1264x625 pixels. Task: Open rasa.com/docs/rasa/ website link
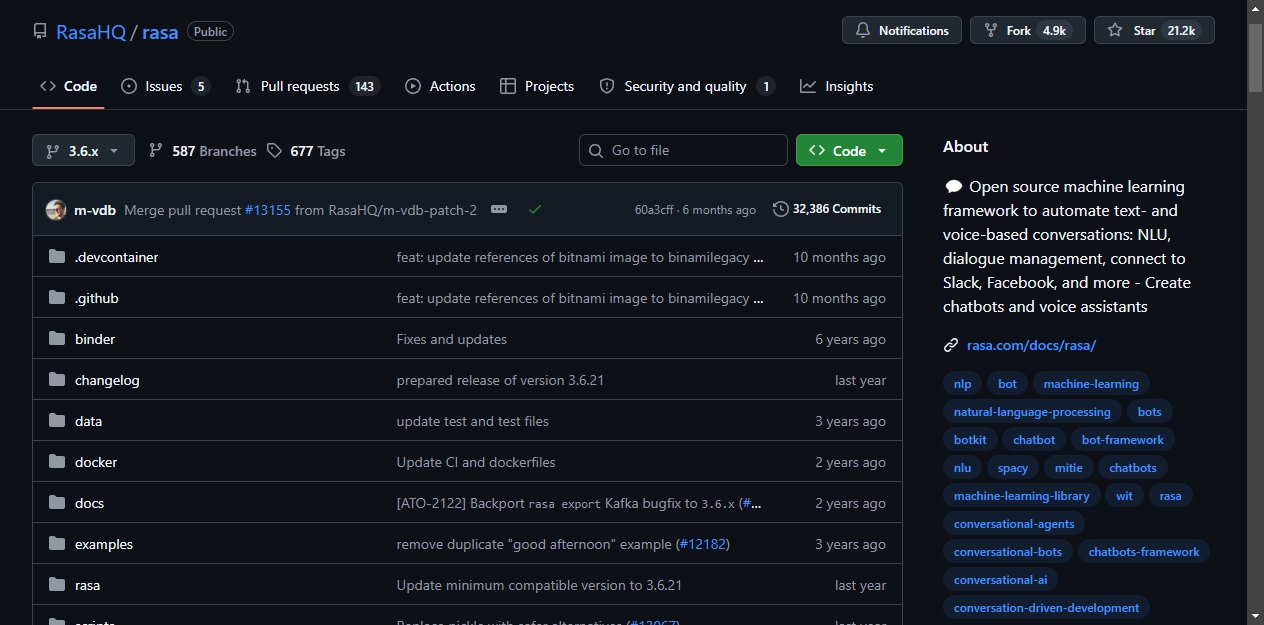[x=1031, y=345]
